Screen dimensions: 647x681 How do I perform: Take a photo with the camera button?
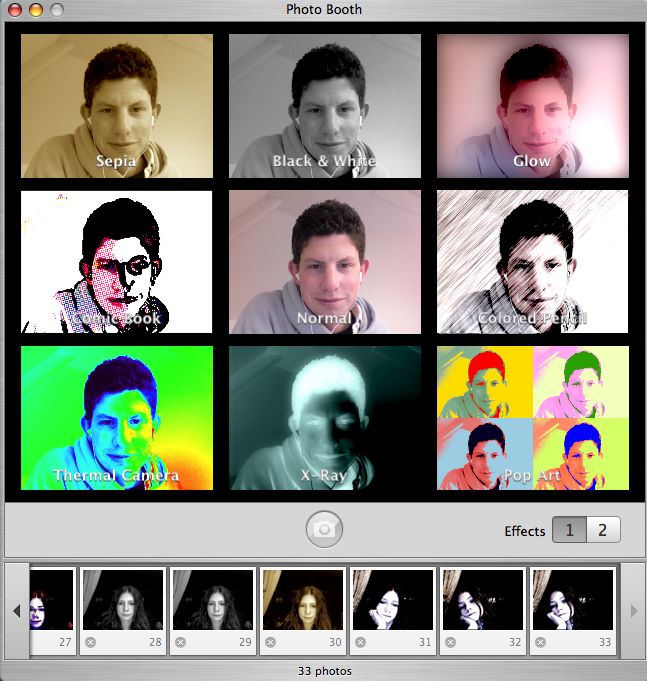pyautogui.click(x=324, y=529)
